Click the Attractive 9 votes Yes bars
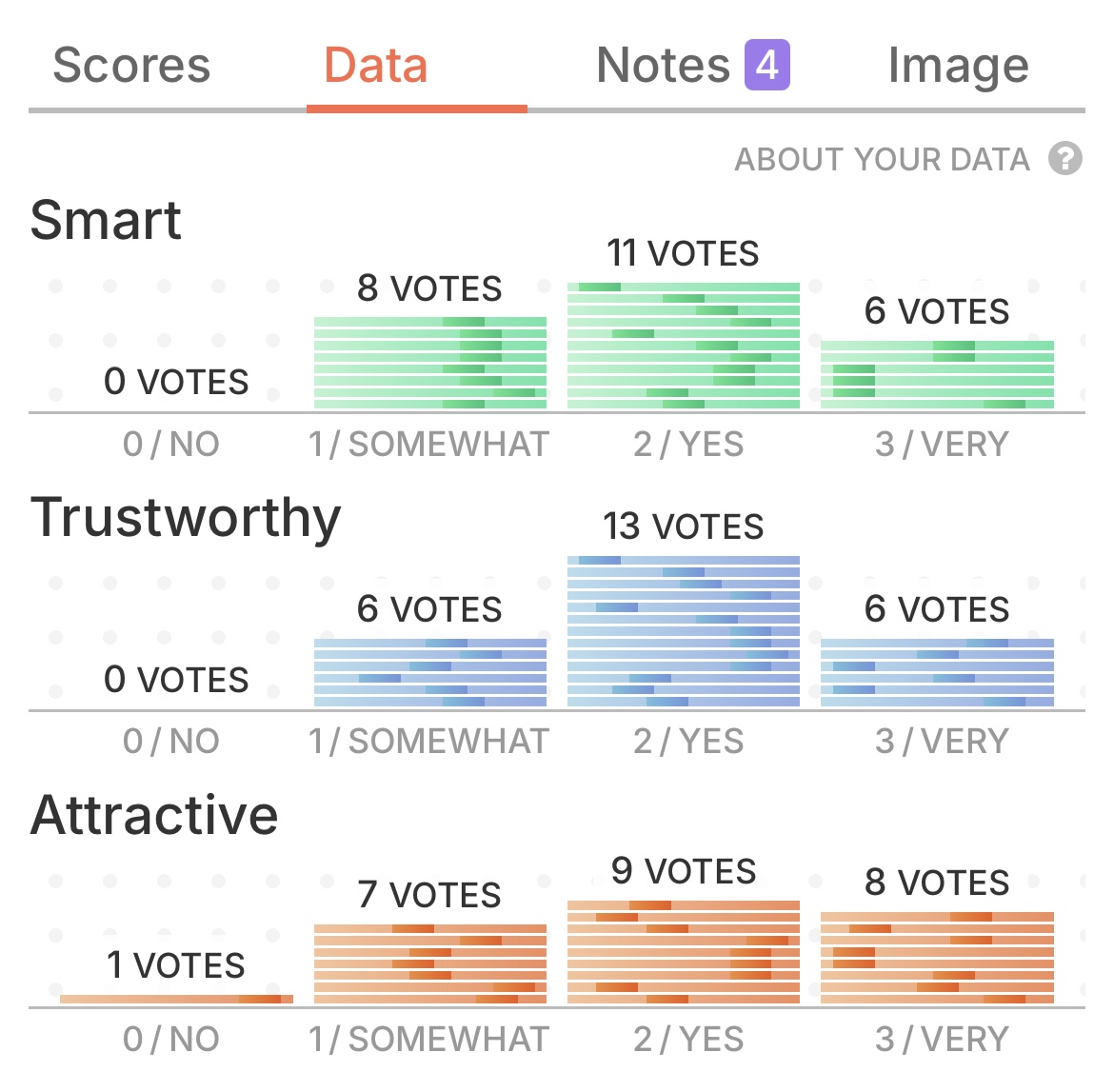The height and width of the screenshot is (1092, 1114). click(684, 952)
